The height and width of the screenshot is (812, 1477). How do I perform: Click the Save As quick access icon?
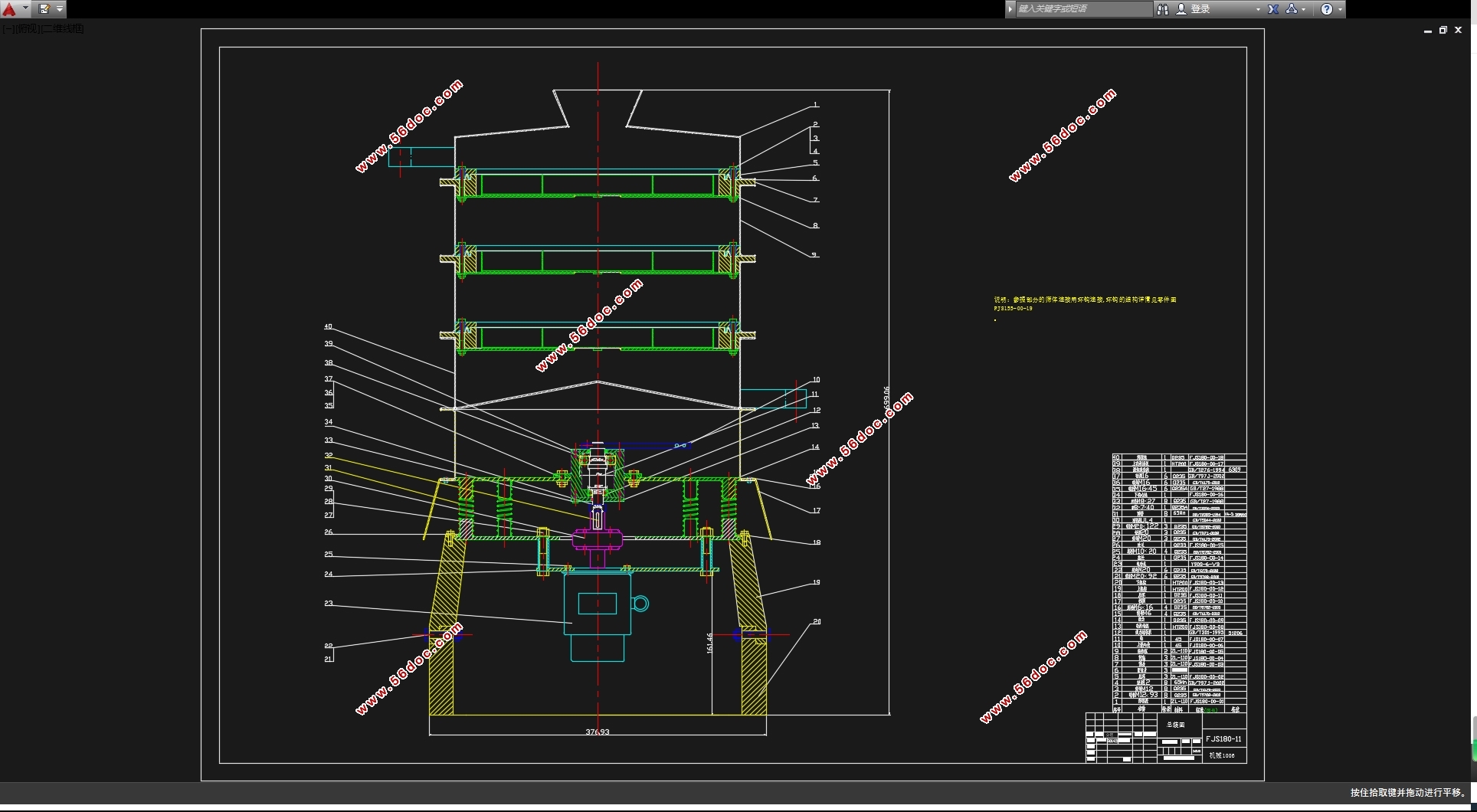(x=44, y=9)
